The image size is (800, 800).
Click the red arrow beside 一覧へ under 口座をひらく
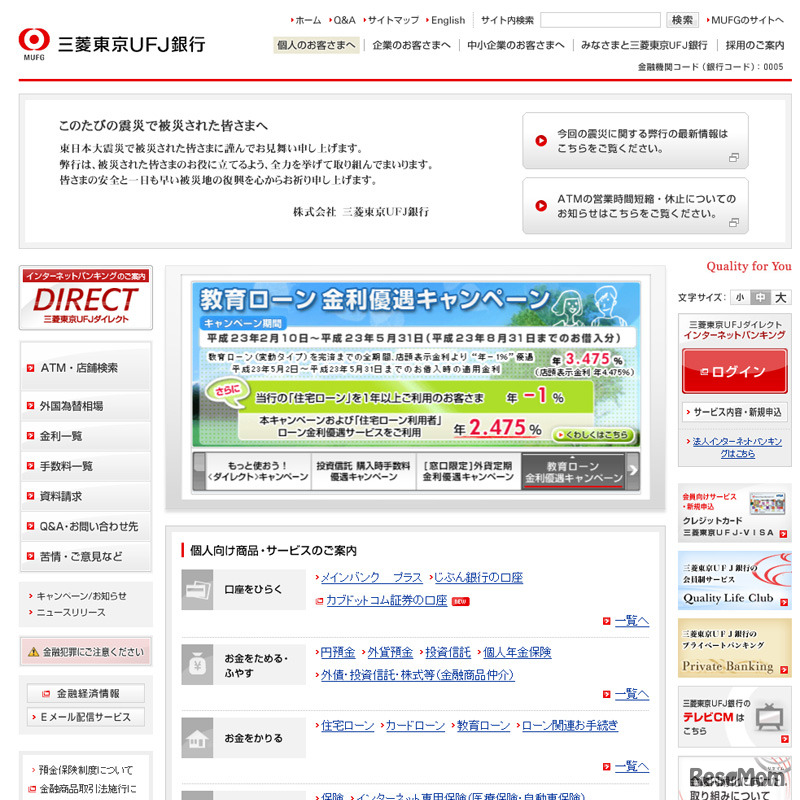point(607,621)
